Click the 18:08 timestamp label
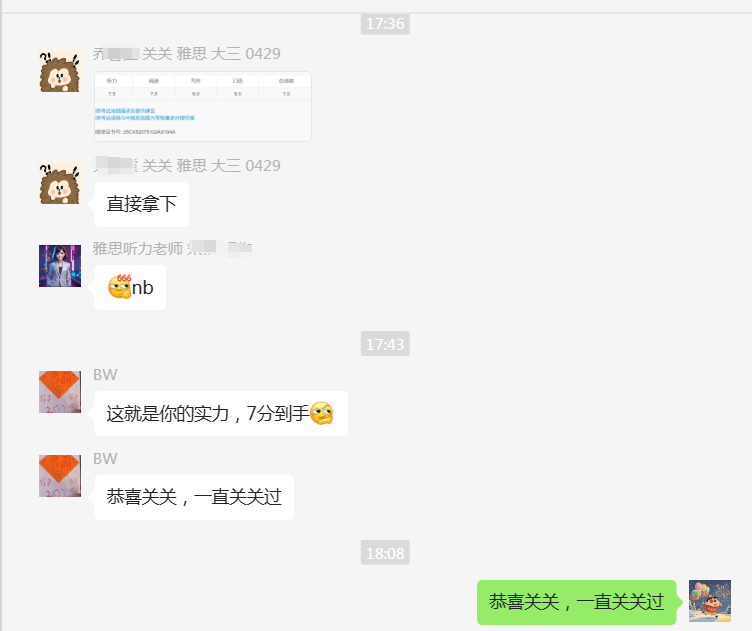Viewport: 752px width, 631px height. (x=385, y=553)
